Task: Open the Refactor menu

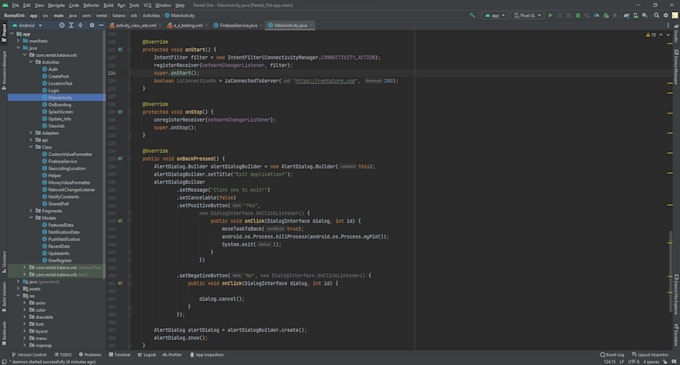Action: (x=91, y=5)
